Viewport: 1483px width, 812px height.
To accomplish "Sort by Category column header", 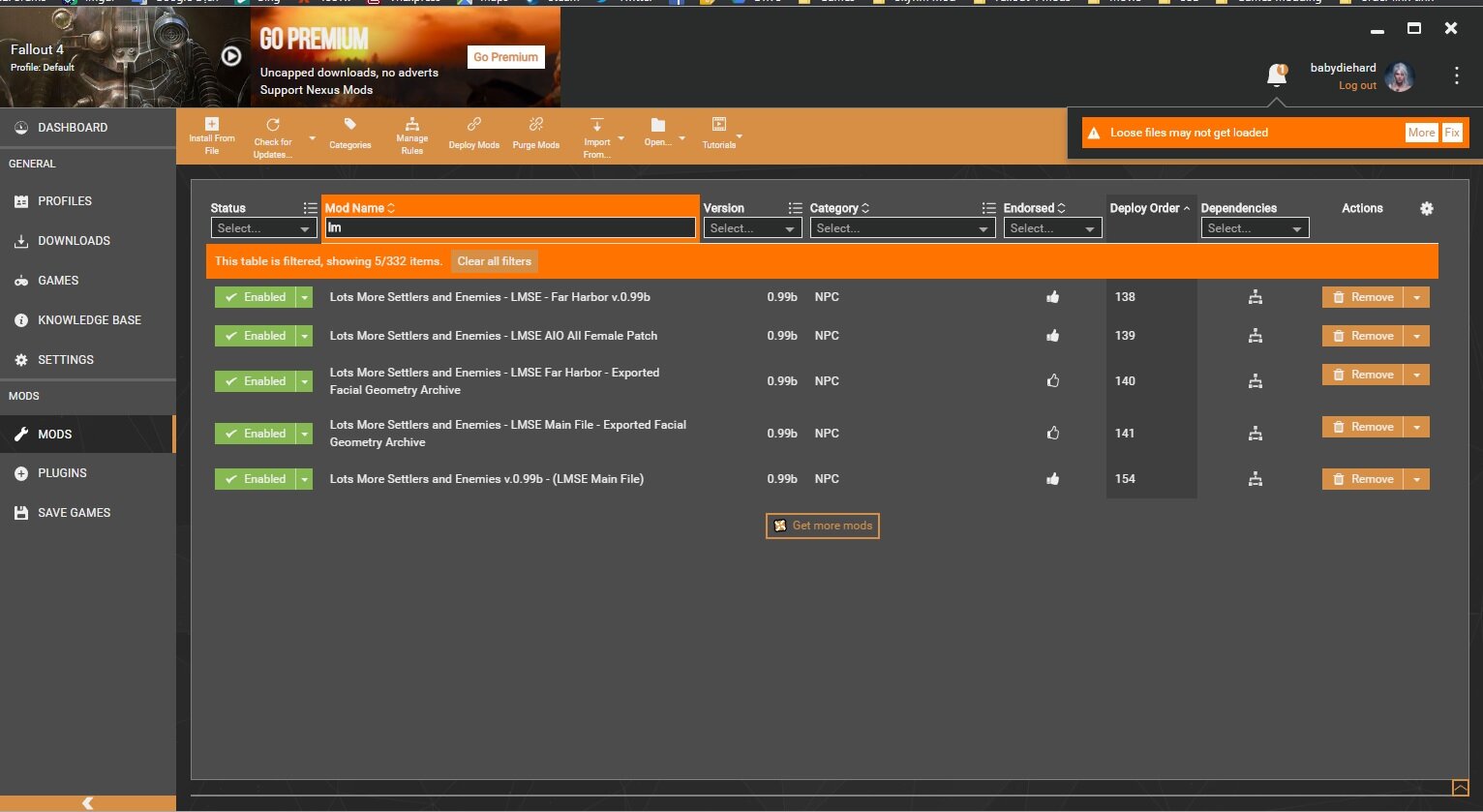I will (839, 208).
